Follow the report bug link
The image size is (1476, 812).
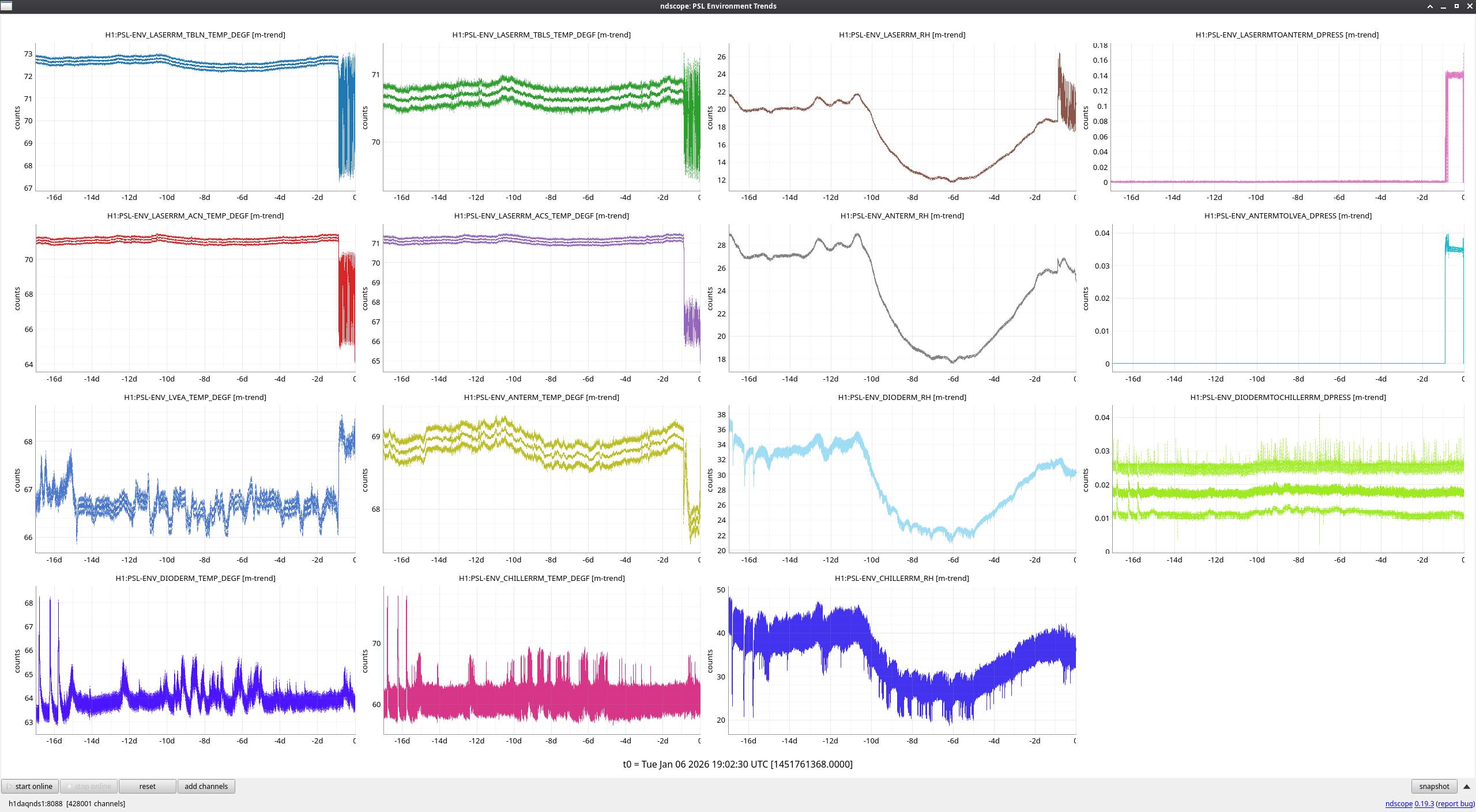(x=1455, y=803)
